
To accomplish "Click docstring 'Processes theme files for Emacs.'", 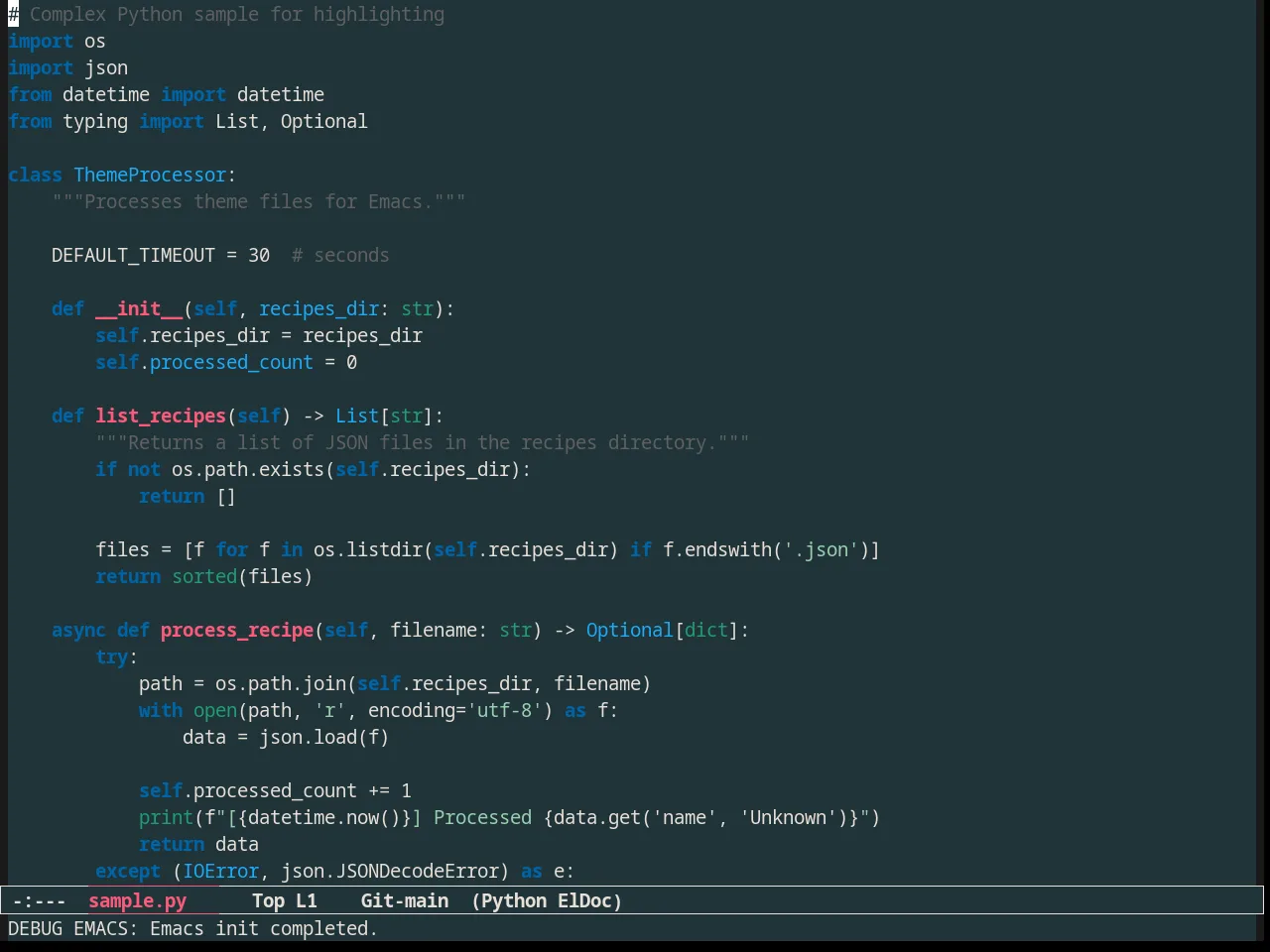I will point(259,201).
